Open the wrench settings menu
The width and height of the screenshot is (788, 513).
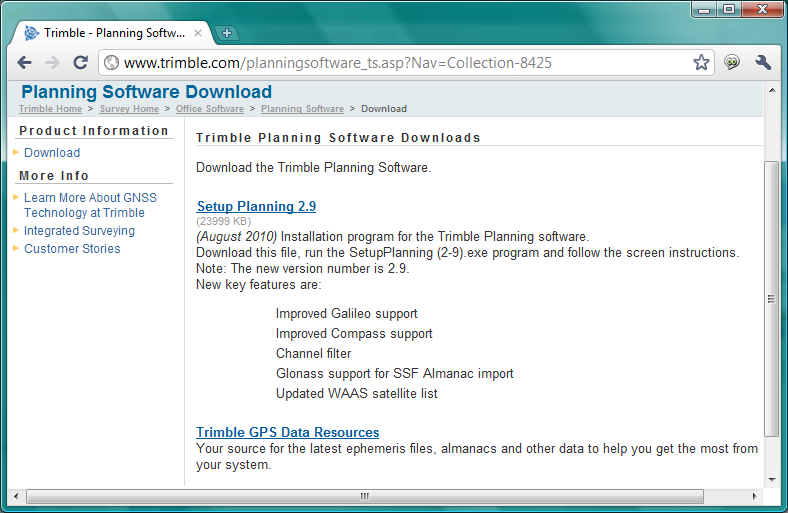click(x=763, y=62)
